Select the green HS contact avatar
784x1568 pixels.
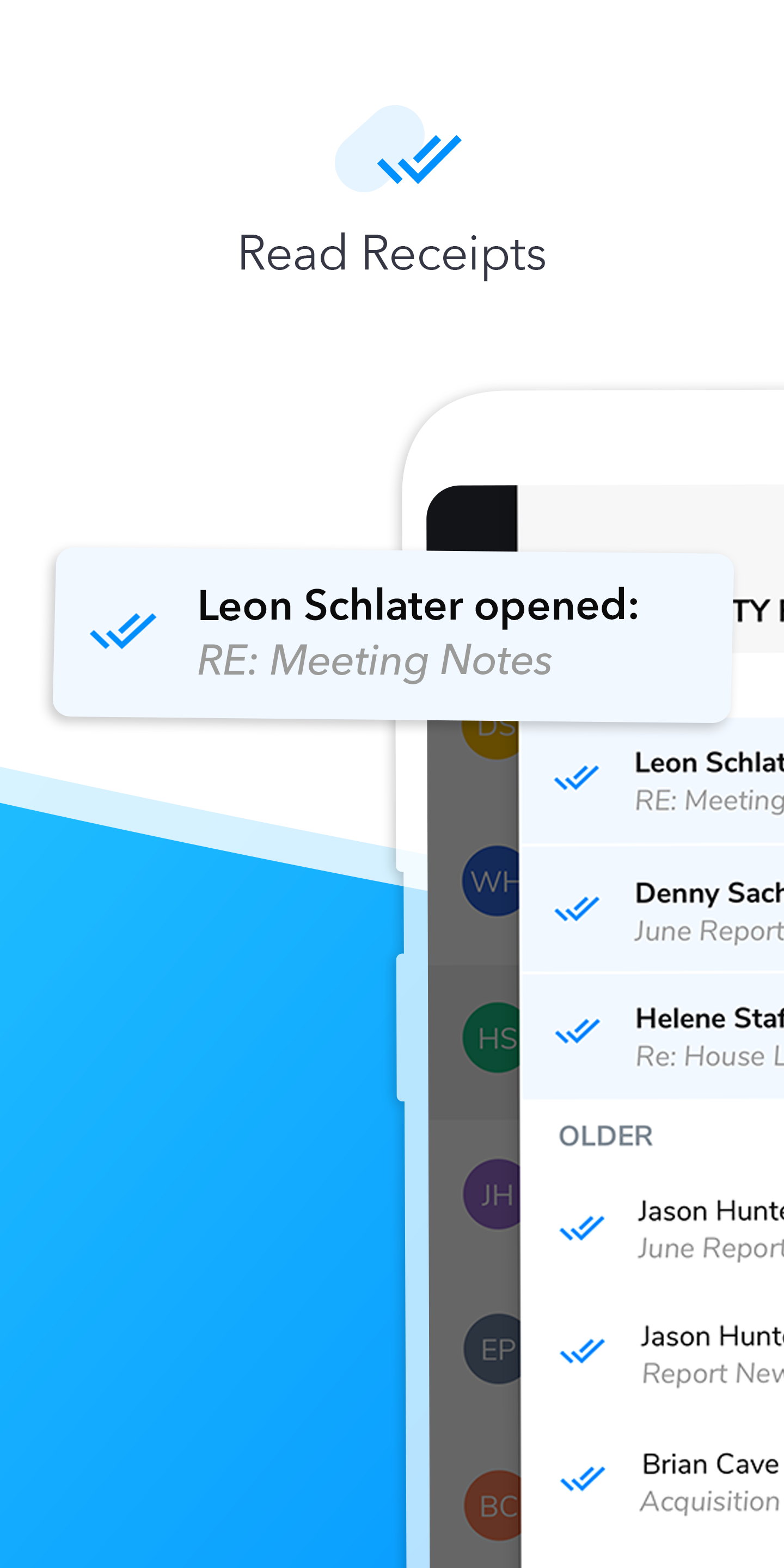pos(492,1037)
